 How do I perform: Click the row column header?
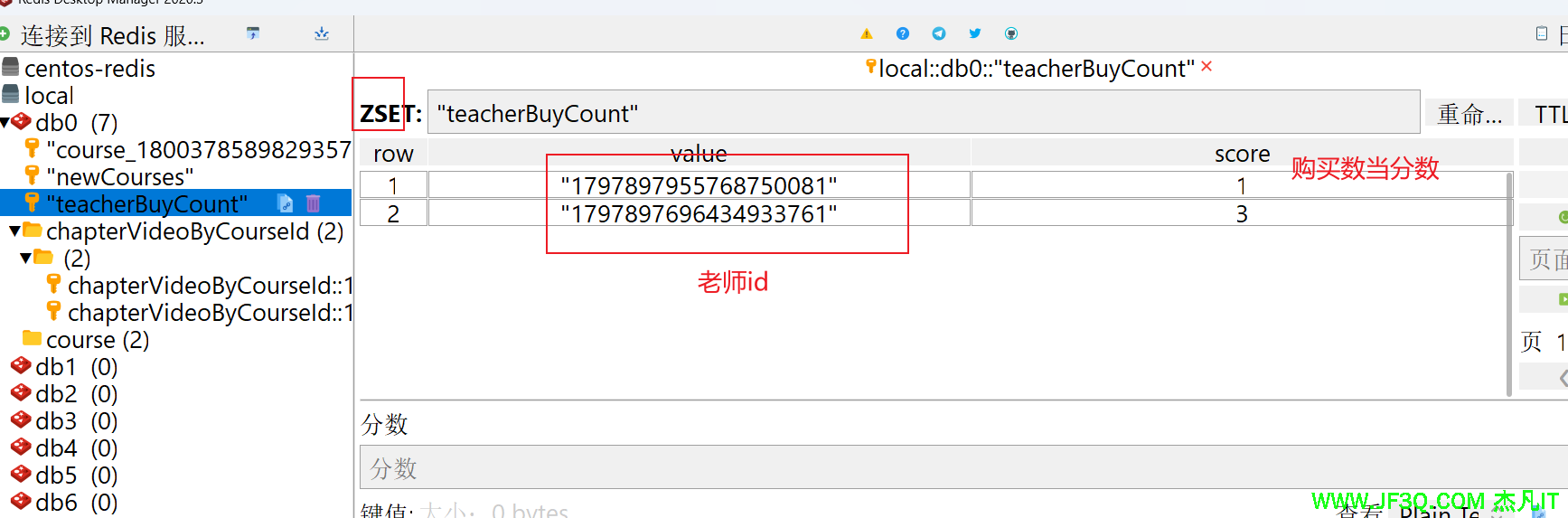(393, 154)
